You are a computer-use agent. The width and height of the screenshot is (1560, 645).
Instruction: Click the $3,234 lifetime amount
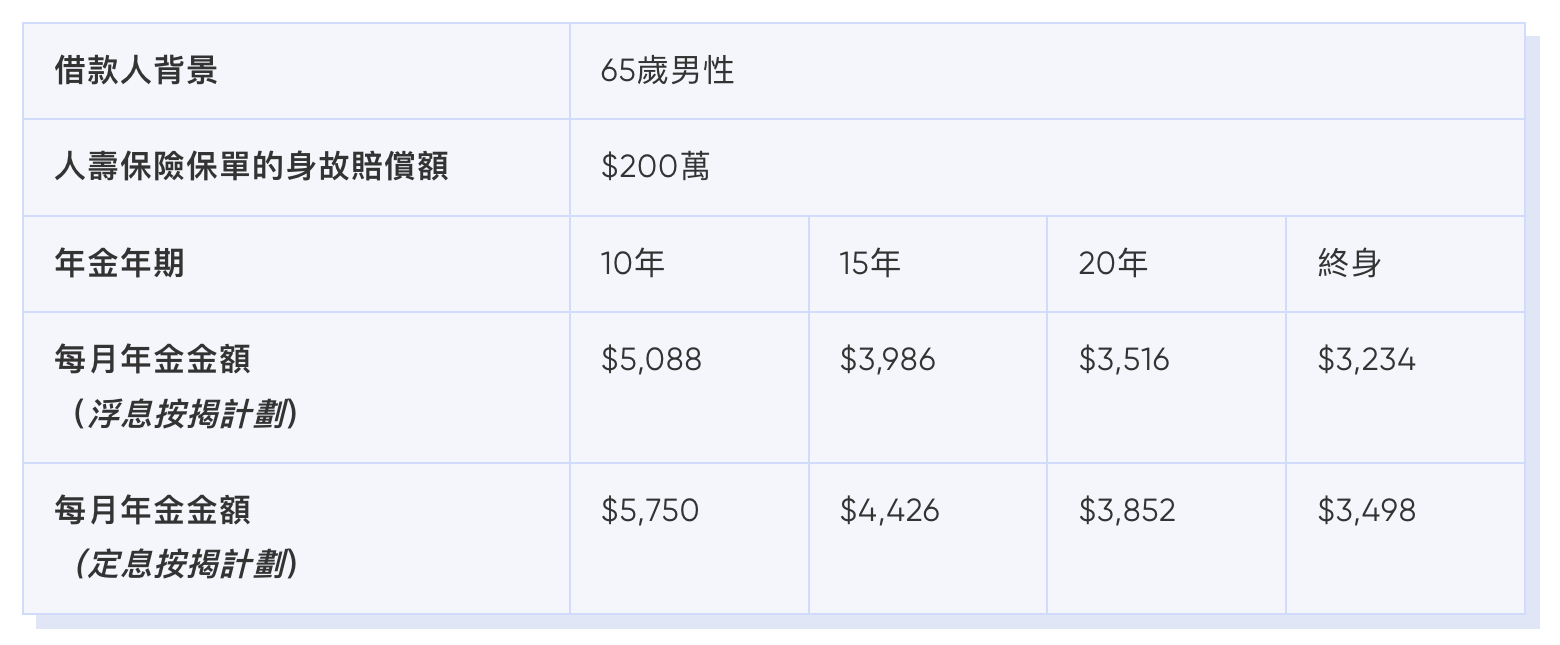(1366, 359)
